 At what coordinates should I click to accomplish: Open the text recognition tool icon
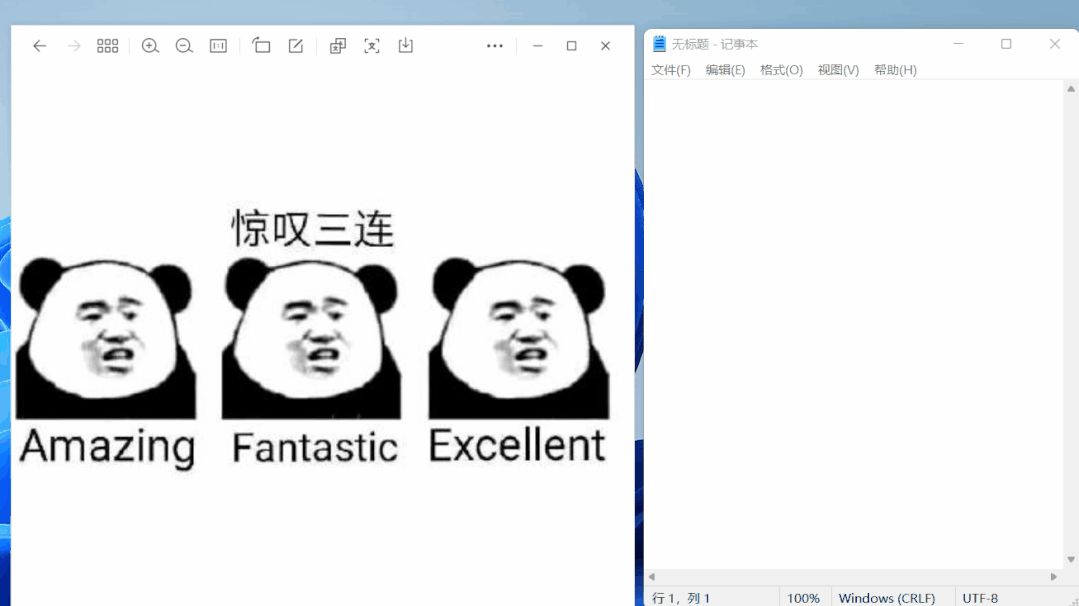[x=337, y=46]
